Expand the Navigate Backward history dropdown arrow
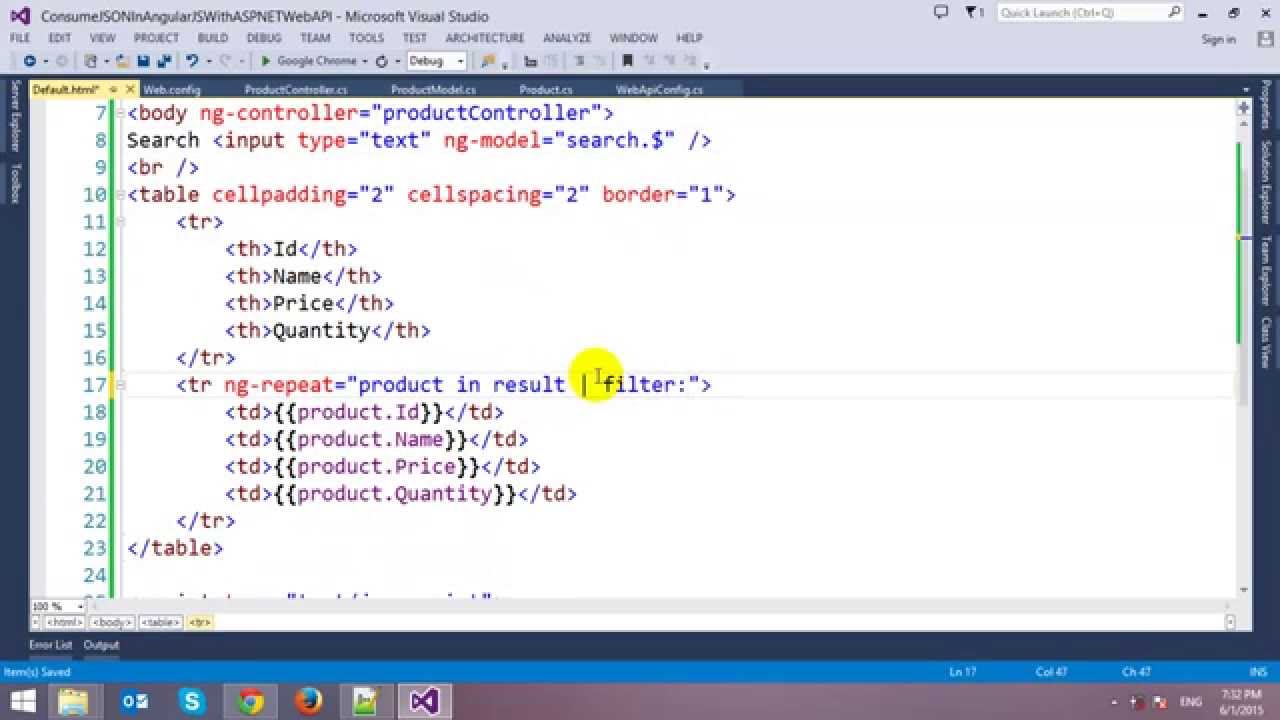This screenshot has width=1280, height=720. pyautogui.click(x=46, y=61)
